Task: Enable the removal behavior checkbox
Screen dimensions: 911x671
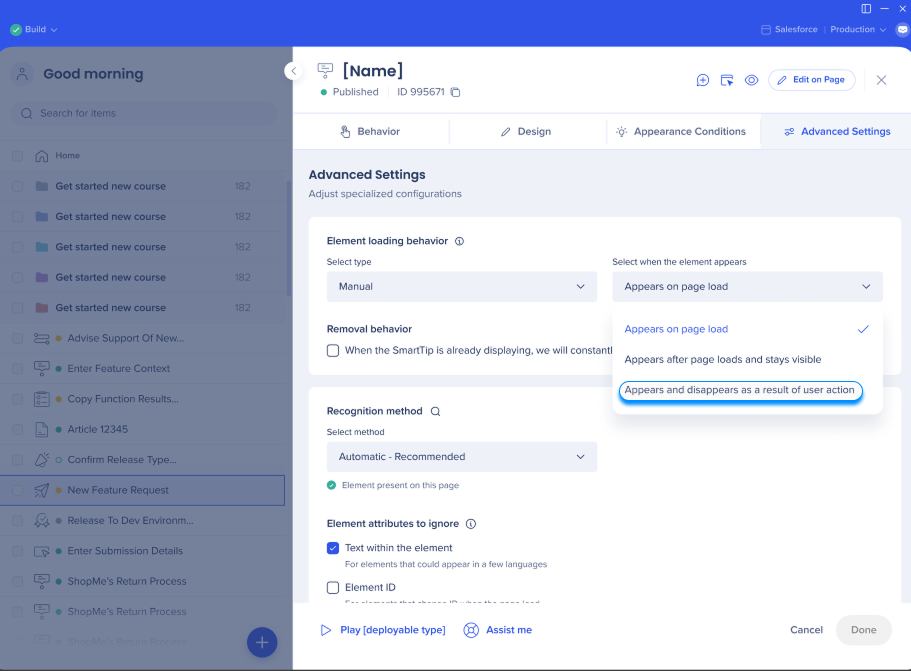Action: point(333,351)
